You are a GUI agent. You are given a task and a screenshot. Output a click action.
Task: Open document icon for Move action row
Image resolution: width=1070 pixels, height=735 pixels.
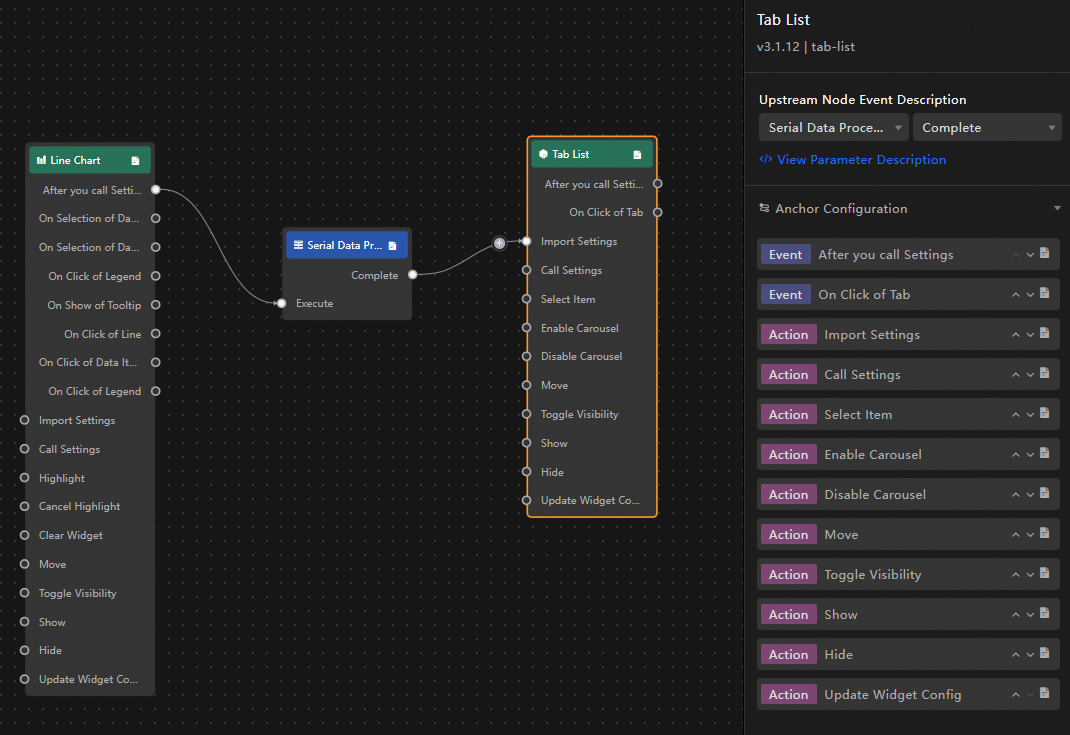click(1045, 534)
